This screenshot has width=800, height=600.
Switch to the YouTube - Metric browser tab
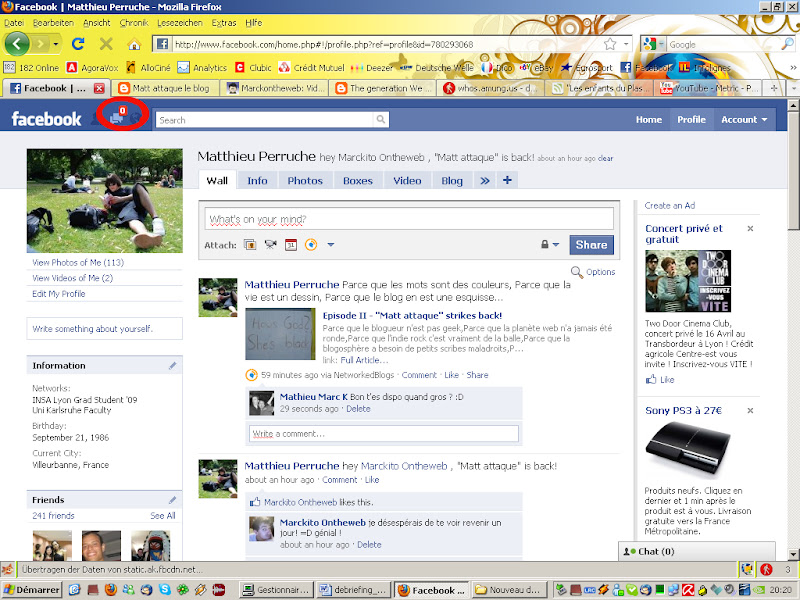tap(709, 88)
